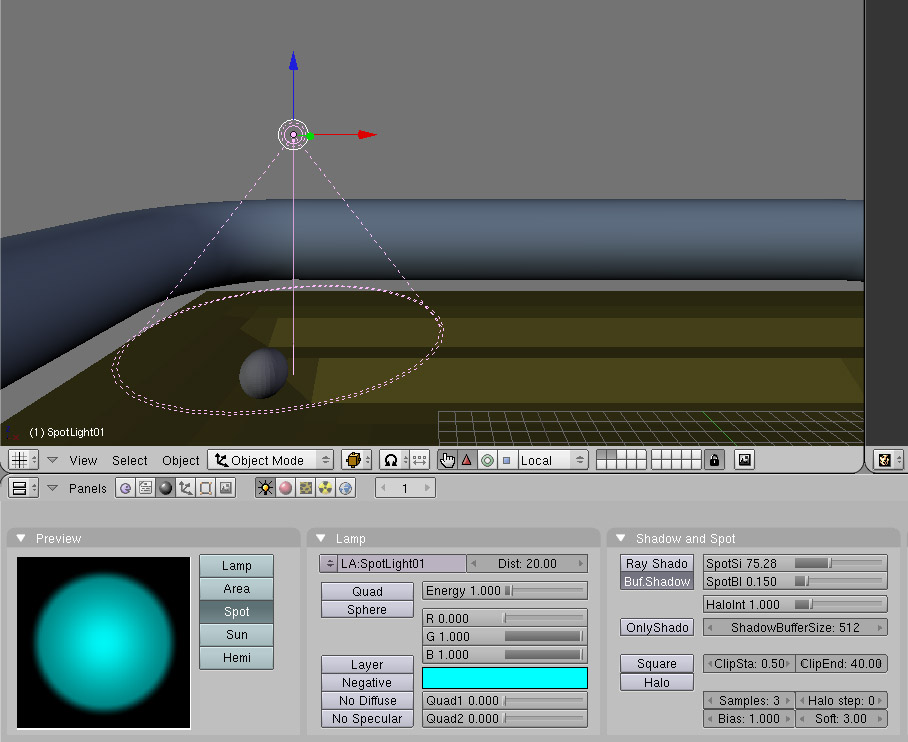This screenshot has height=742, width=908.
Task: Open the pivot point selector icon
Action: [x=394, y=460]
